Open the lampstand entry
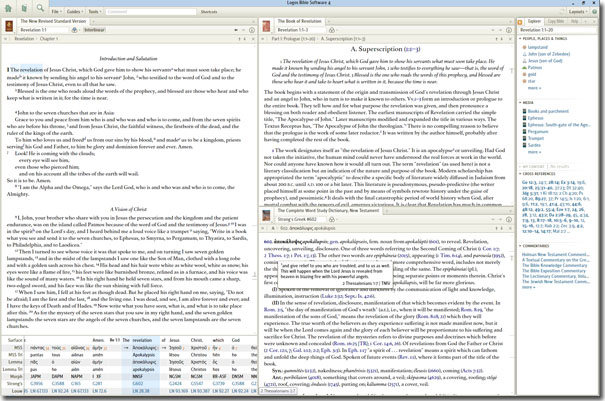 coord(537,47)
